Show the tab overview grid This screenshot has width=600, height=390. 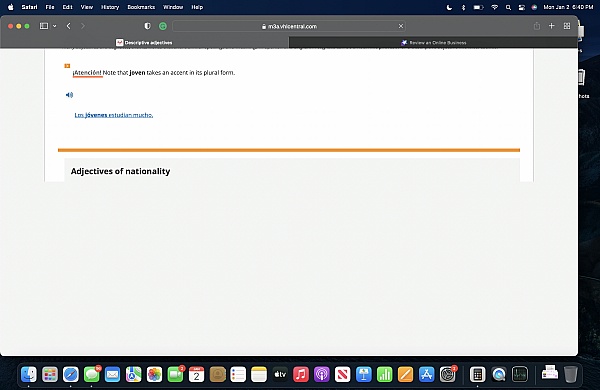567,26
